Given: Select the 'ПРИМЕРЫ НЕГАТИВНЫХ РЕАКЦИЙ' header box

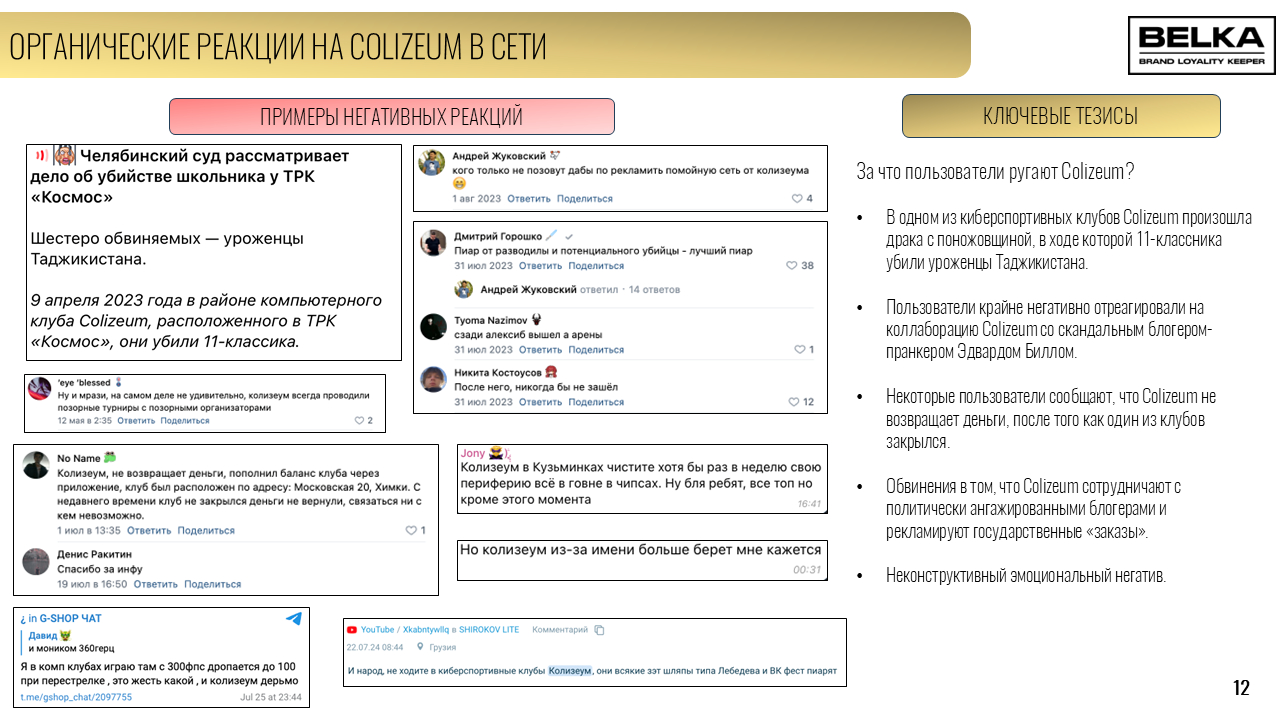Looking at the screenshot, I should click(391, 116).
